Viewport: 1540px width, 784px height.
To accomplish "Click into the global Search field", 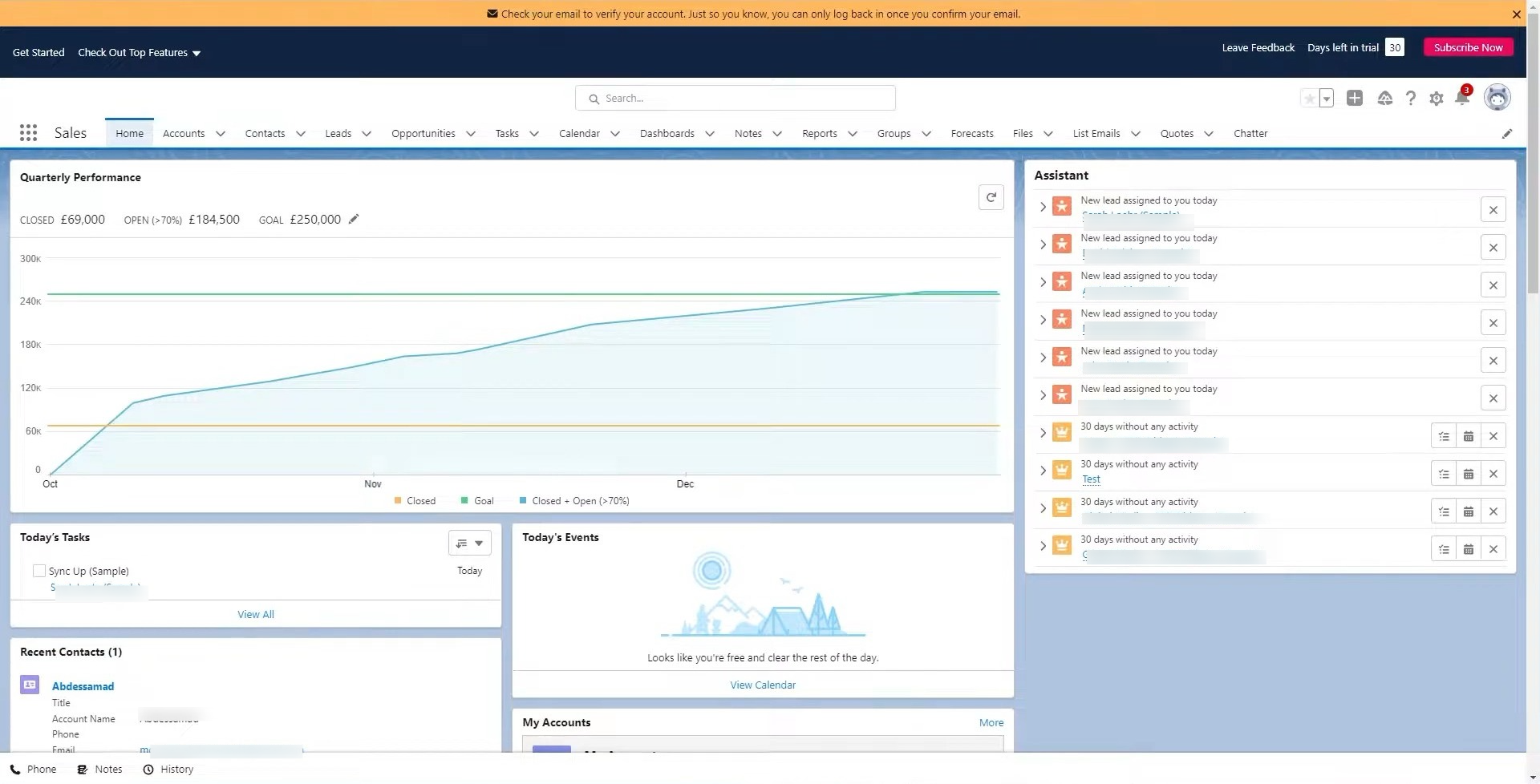I will (x=735, y=99).
